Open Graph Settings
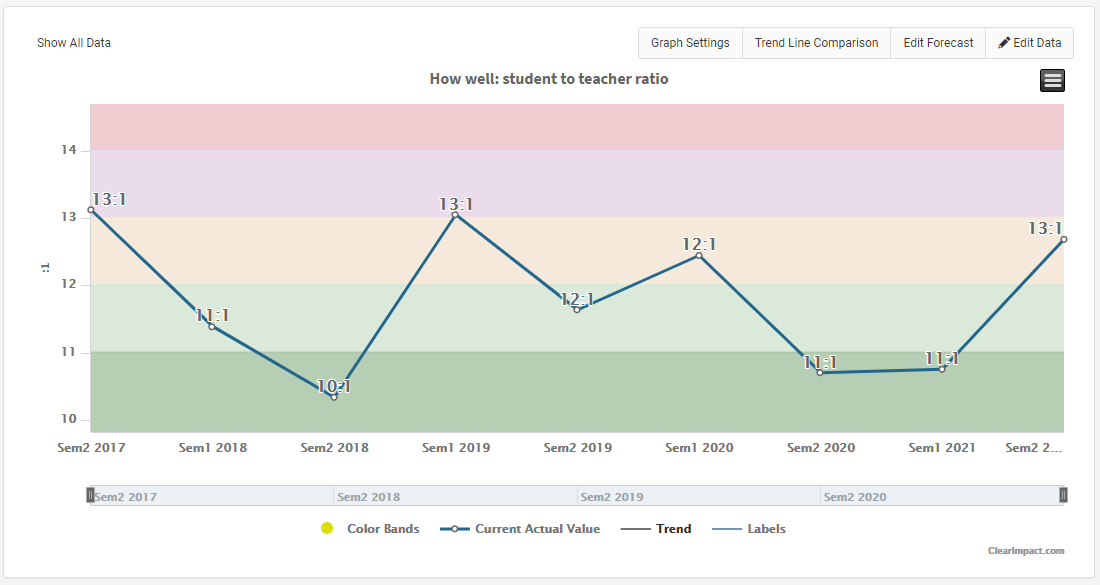 [690, 43]
